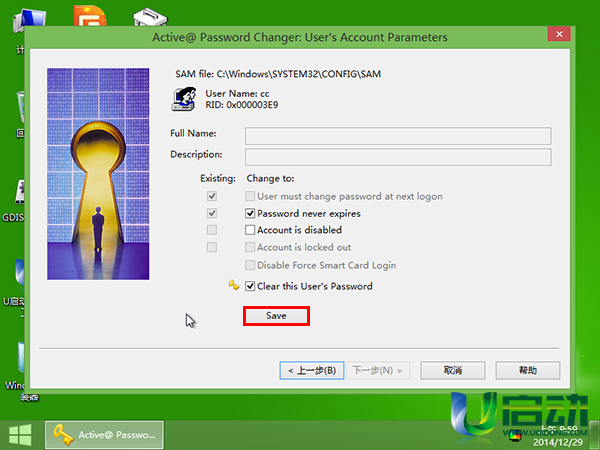Image resolution: width=600 pixels, height=450 pixels.
Task: Cancel the wizard with 取消
Action: pos(453,370)
